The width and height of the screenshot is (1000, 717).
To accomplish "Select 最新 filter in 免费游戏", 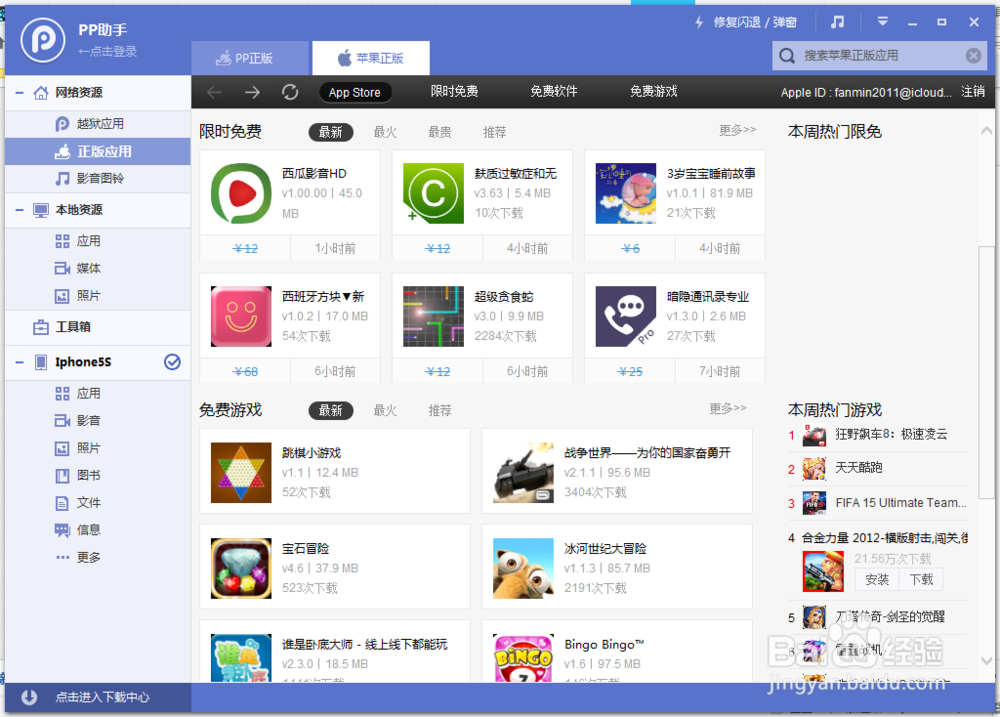I will [331, 410].
